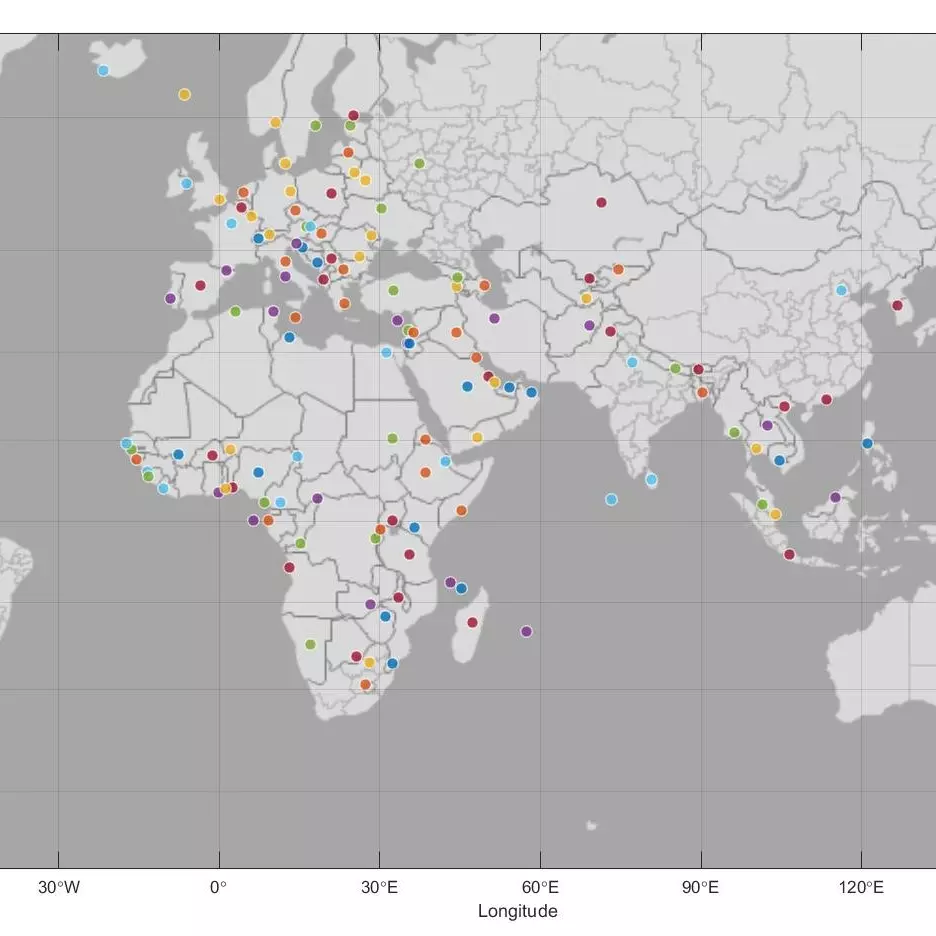
Task: Select the yellow marker on the Malay Peninsula
Action: coord(775,513)
